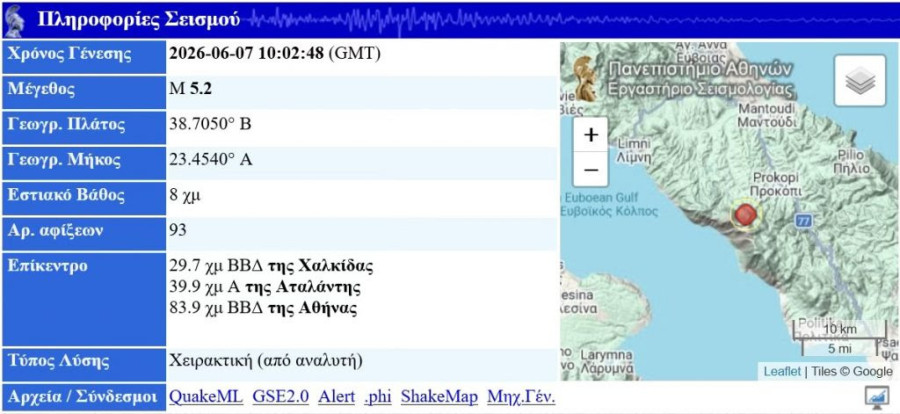Open the Alert link
The width and height of the screenshot is (900, 414).
(336, 397)
